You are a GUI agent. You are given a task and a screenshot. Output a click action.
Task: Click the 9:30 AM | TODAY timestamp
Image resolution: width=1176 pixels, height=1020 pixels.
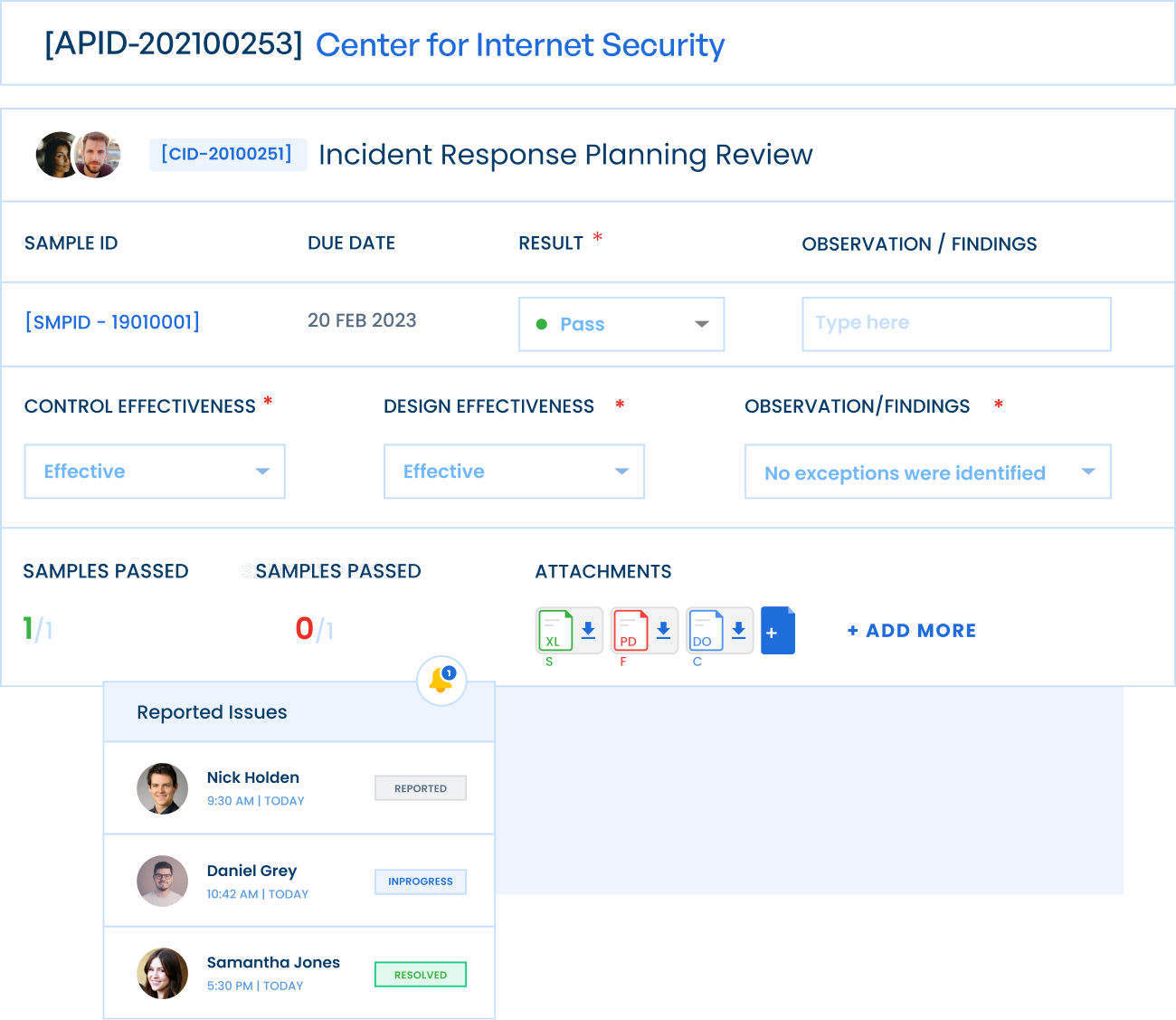256,801
